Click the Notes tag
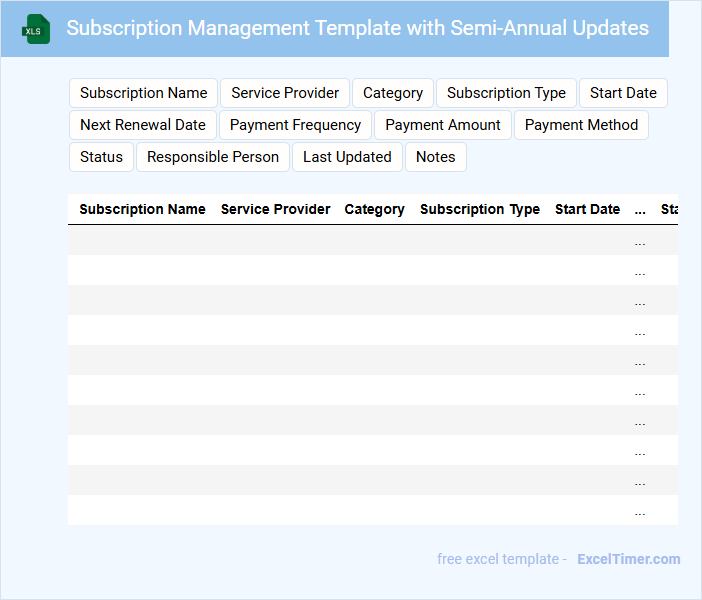The width and height of the screenshot is (702, 600). pos(435,157)
